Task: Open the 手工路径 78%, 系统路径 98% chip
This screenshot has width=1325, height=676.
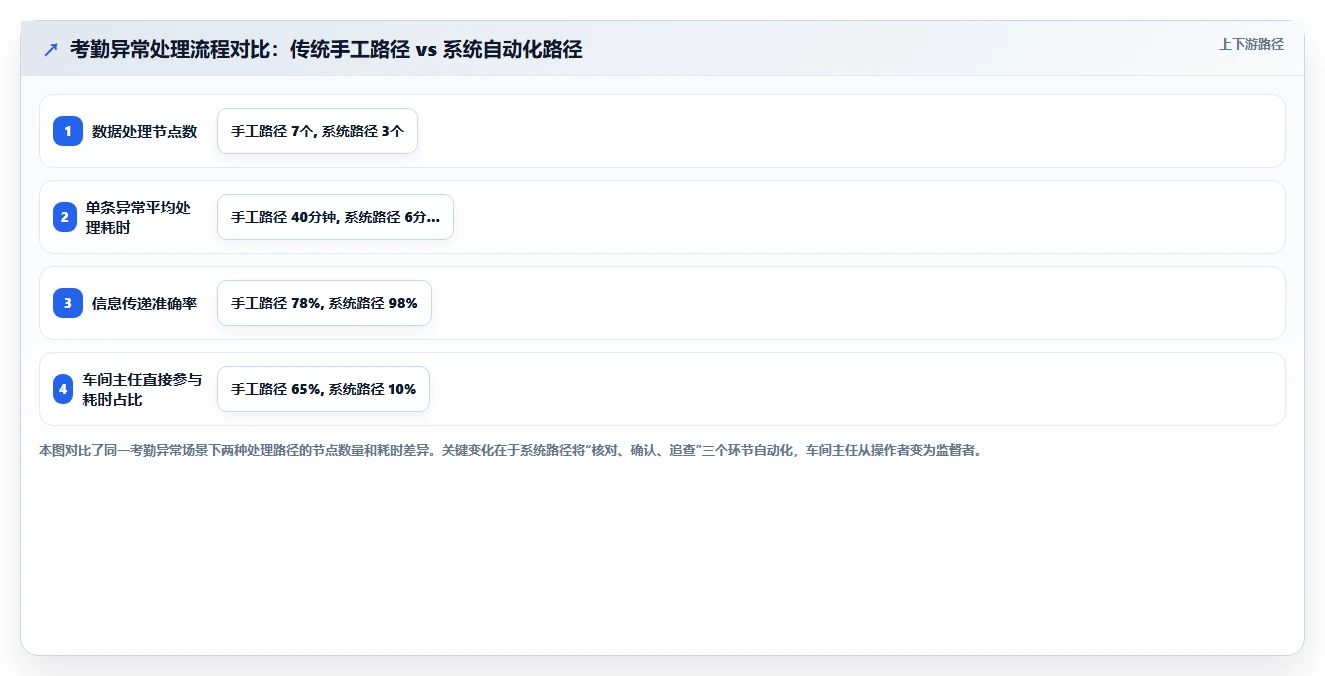Action: tap(324, 303)
